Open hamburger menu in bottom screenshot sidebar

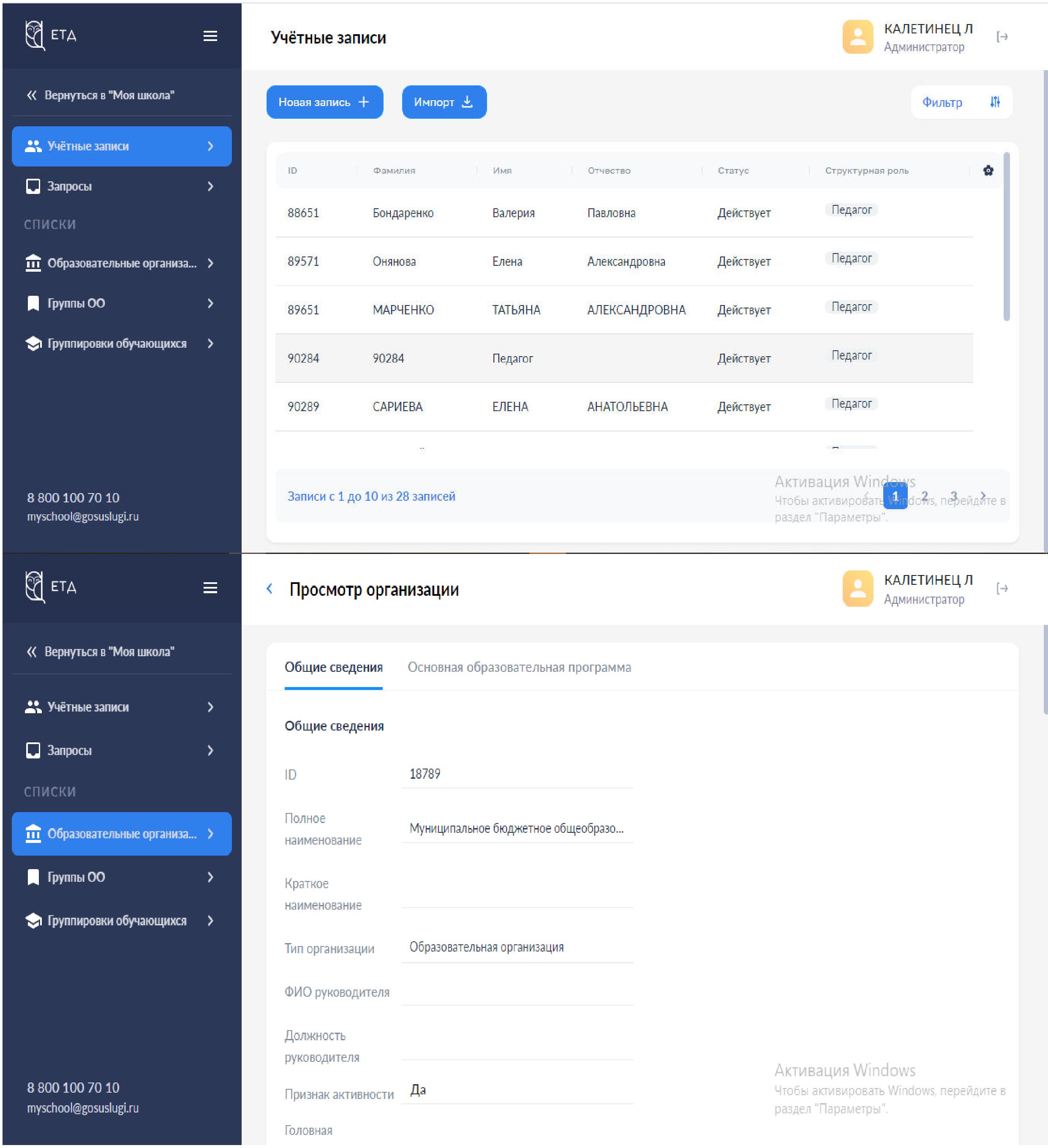click(x=210, y=588)
